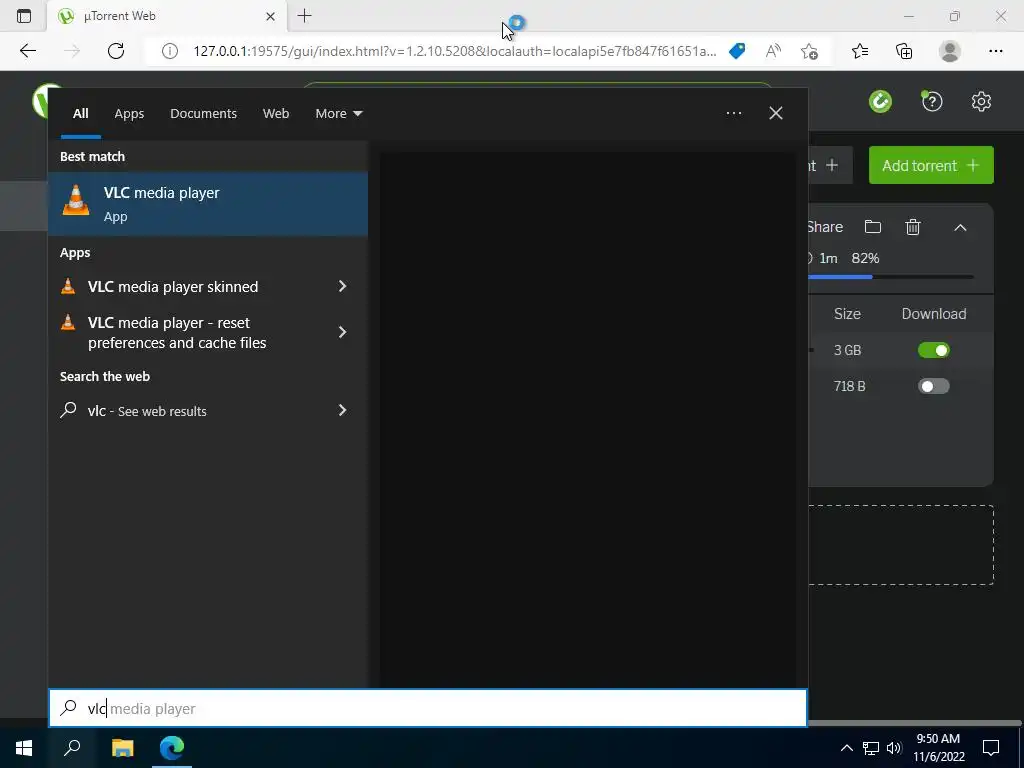Screen dimensions: 1024x768
Task: Activate Read aloud icon in Edge
Action: tap(773, 51)
